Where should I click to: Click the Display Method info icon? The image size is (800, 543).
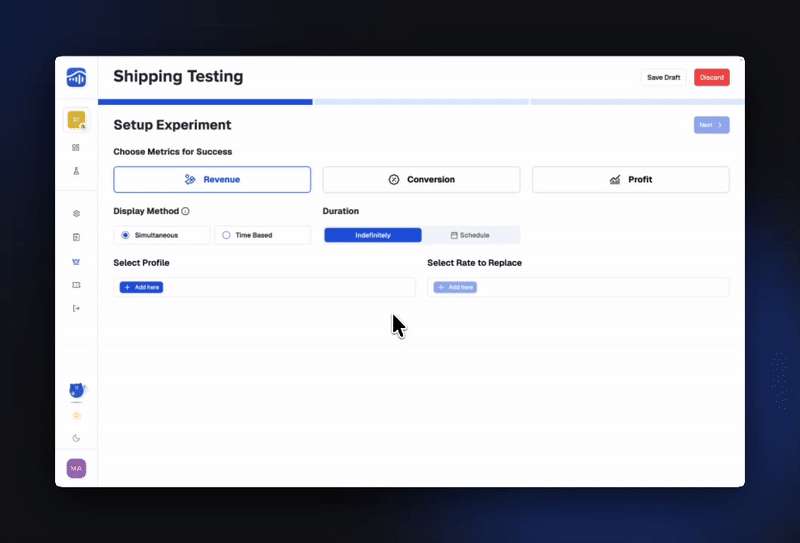tap(186, 212)
